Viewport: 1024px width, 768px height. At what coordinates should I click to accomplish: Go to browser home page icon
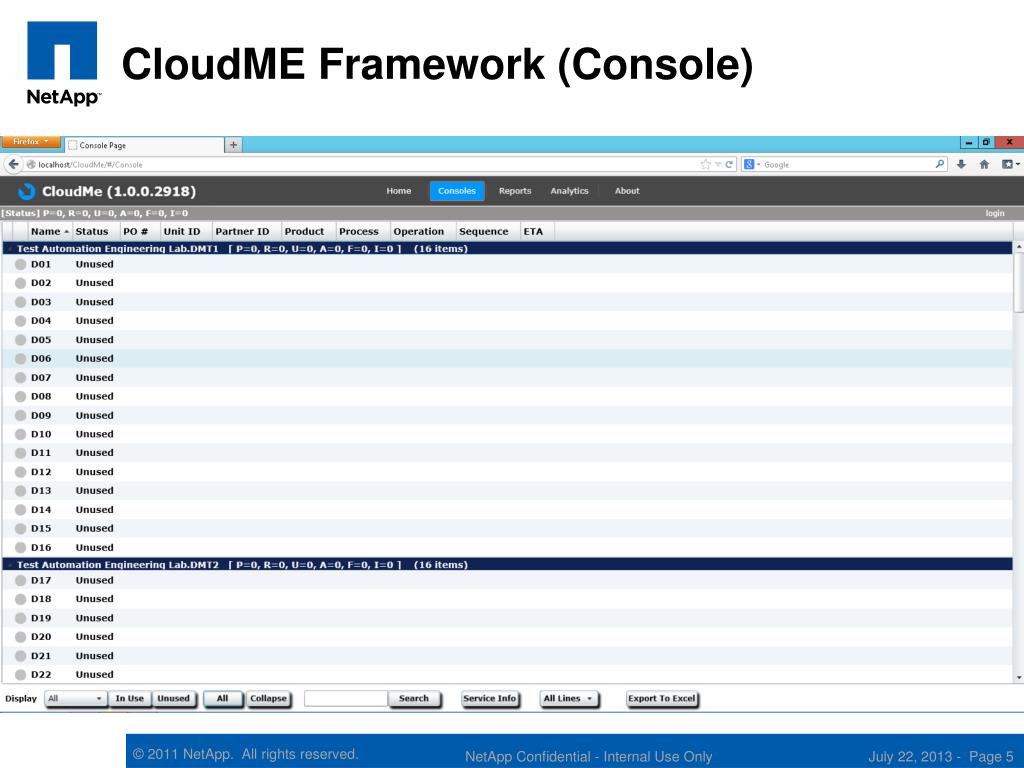point(984,165)
